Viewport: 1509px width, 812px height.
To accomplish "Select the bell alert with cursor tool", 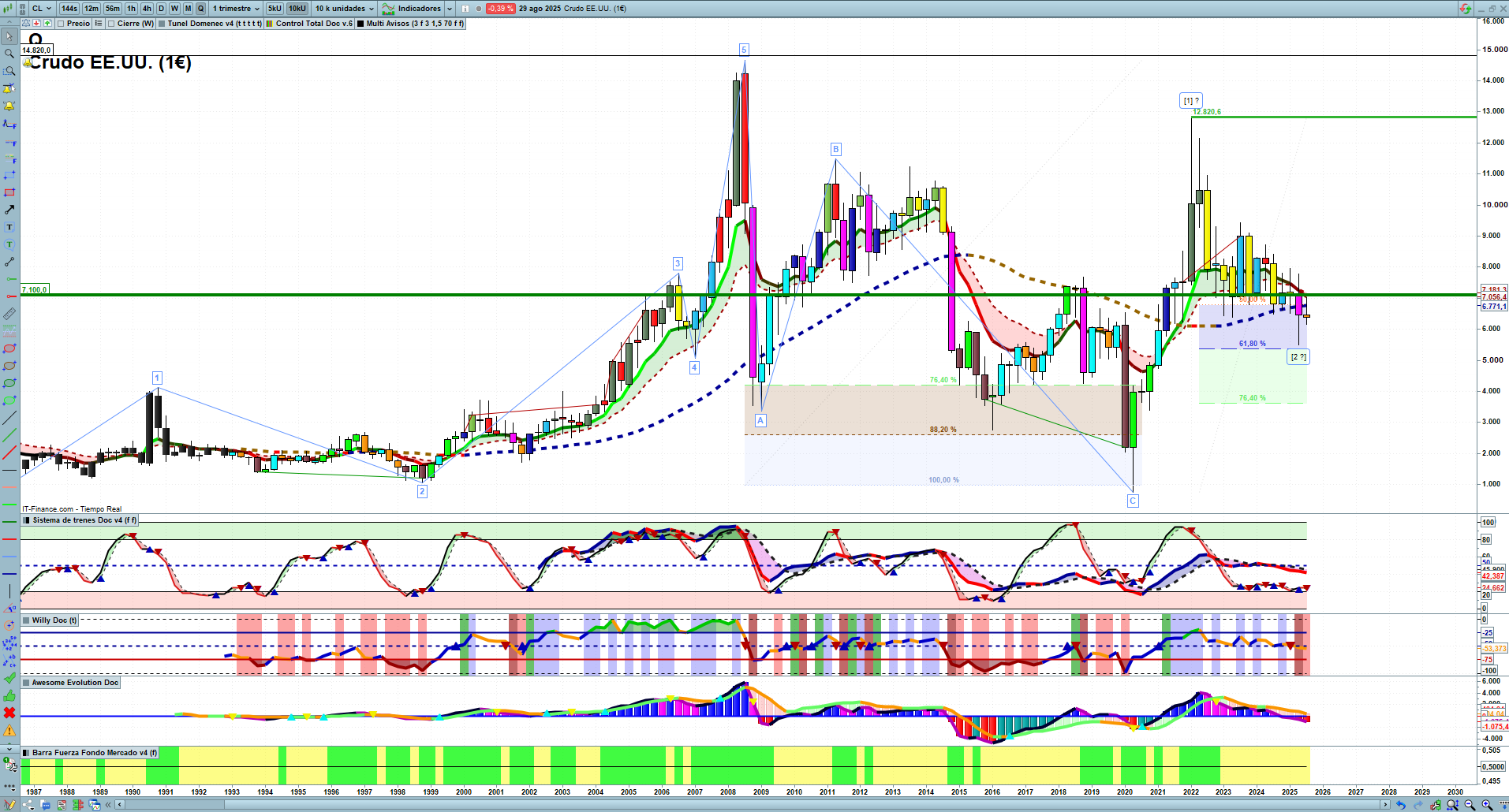I will point(9,88).
